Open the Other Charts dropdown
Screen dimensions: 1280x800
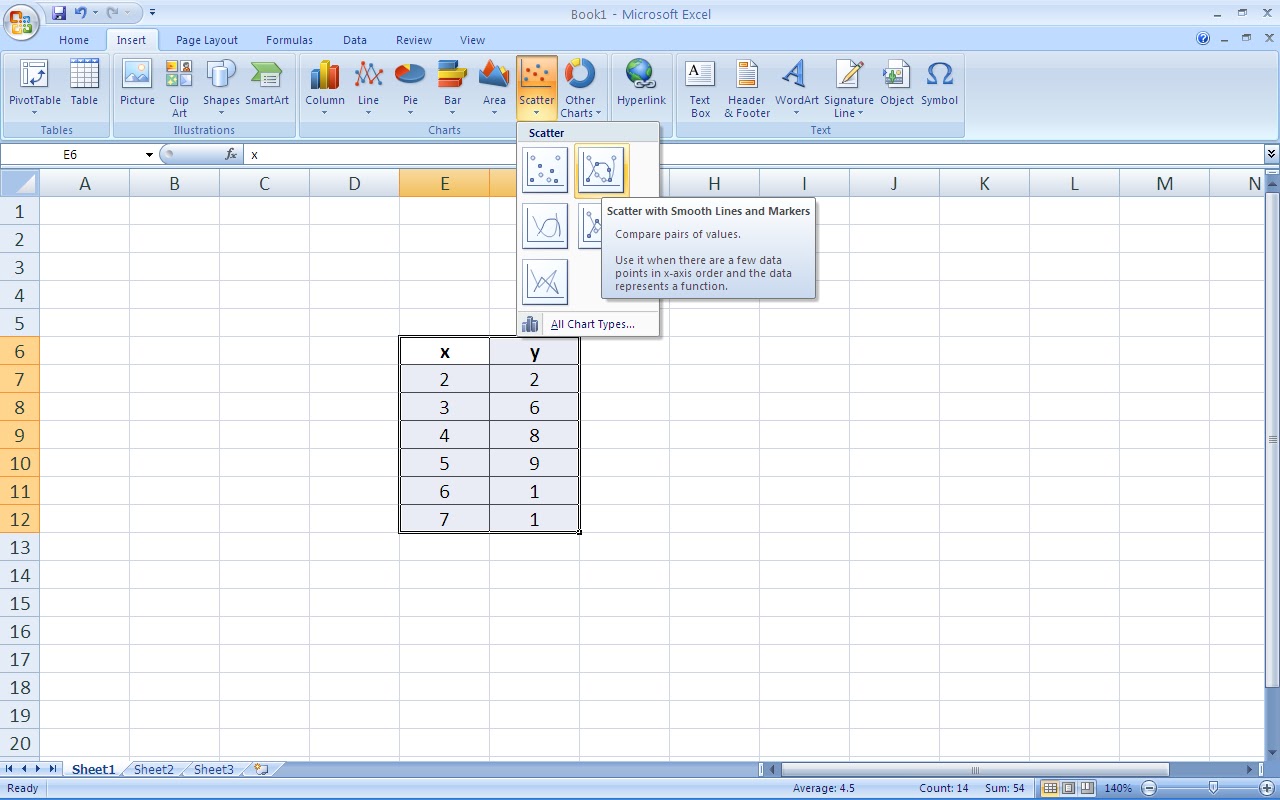581,87
